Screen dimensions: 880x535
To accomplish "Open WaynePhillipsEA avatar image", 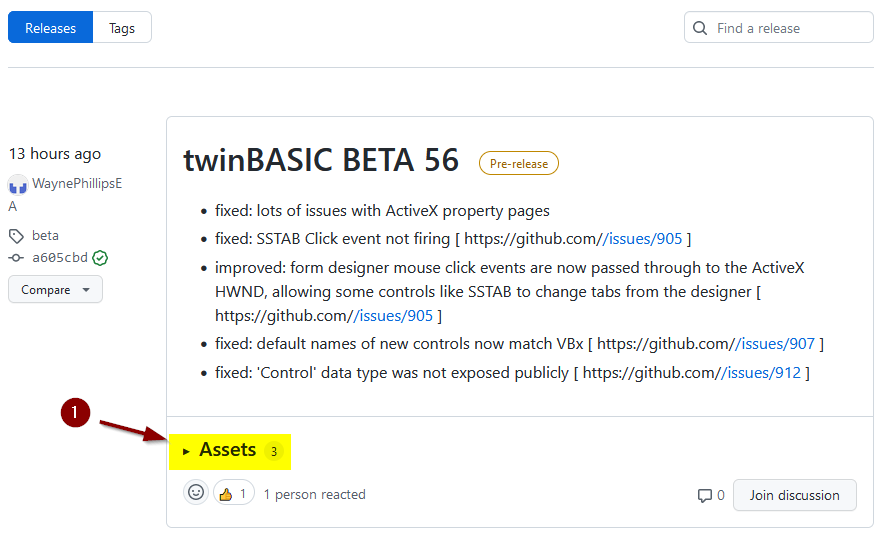I will click(18, 185).
